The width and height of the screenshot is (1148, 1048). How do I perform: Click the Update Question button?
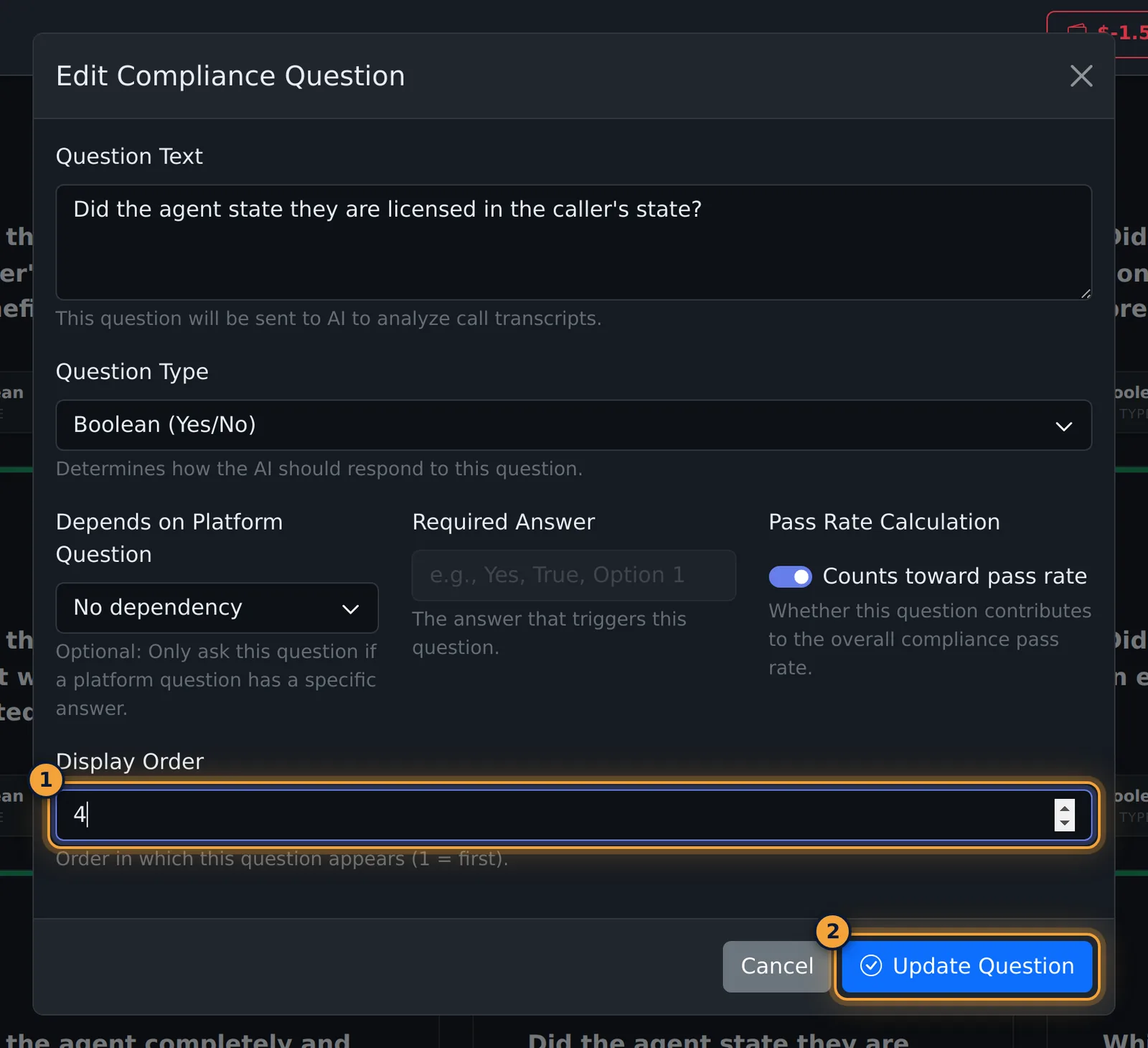point(967,966)
